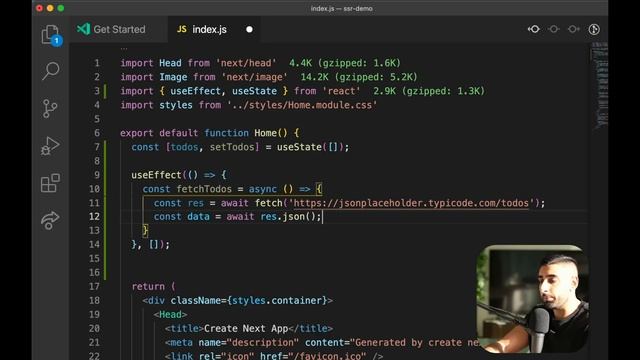Open the Source Control view icon
This screenshot has width=640, height=360.
pyautogui.click(x=50, y=109)
